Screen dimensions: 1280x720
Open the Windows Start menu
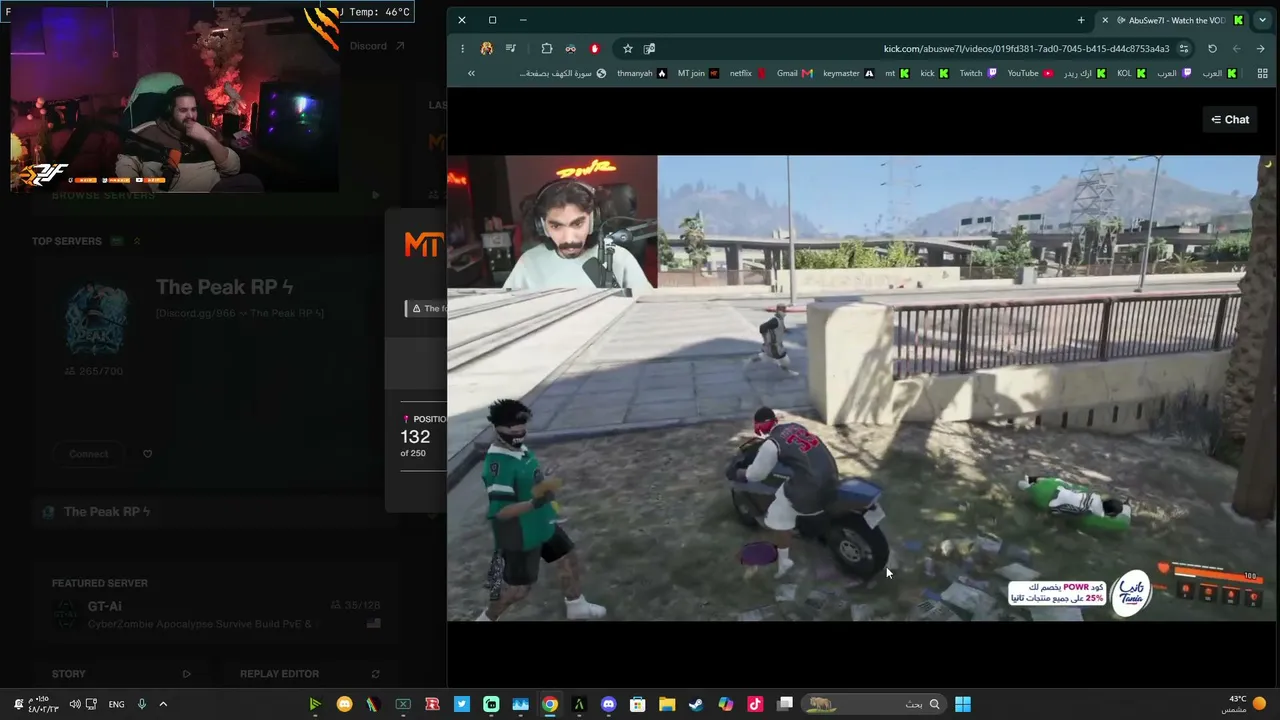point(962,704)
